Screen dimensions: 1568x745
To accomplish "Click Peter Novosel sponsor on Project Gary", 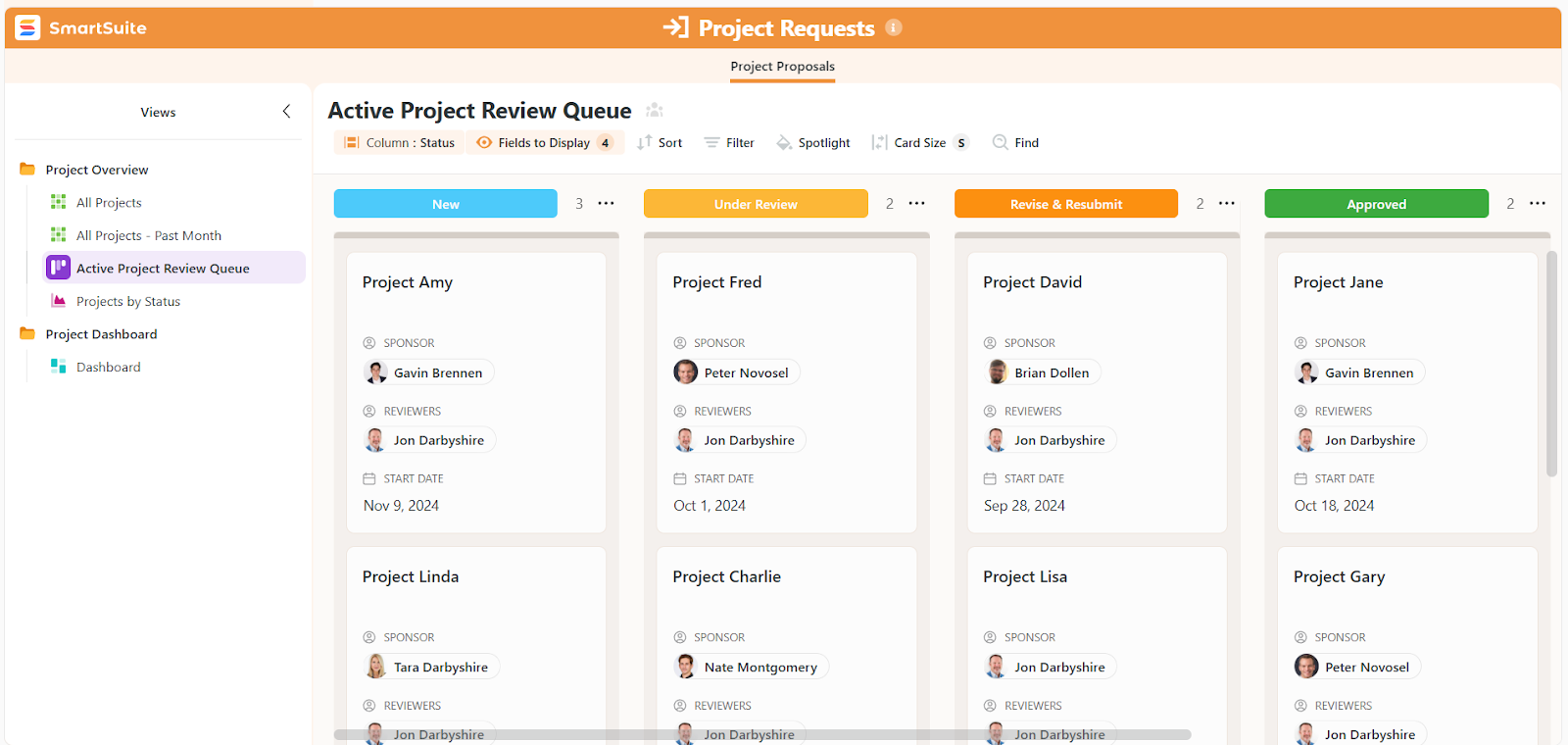I will click(1357, 667).
